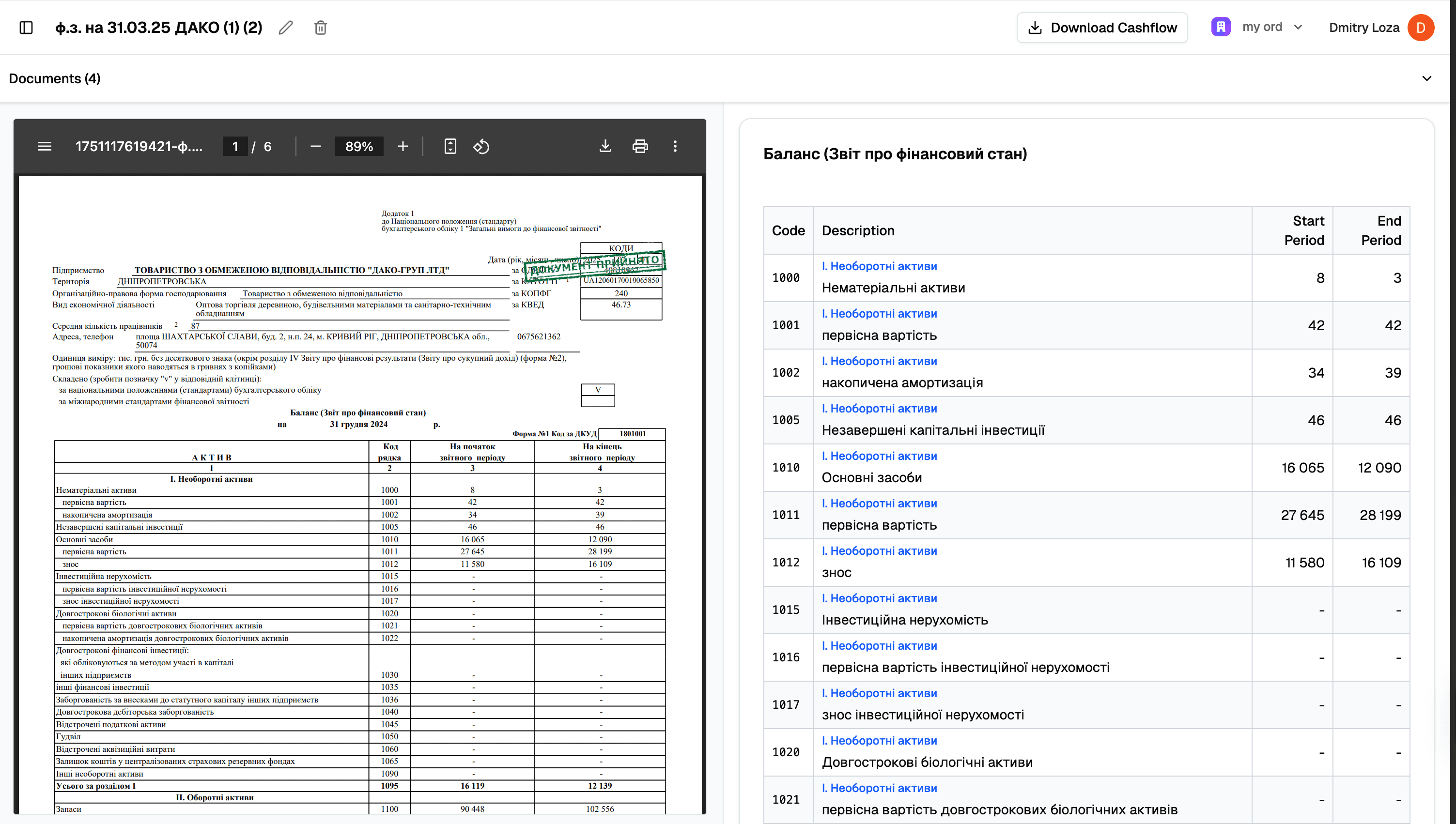Download the PDF from viewer toolbar

coord(605,147)
